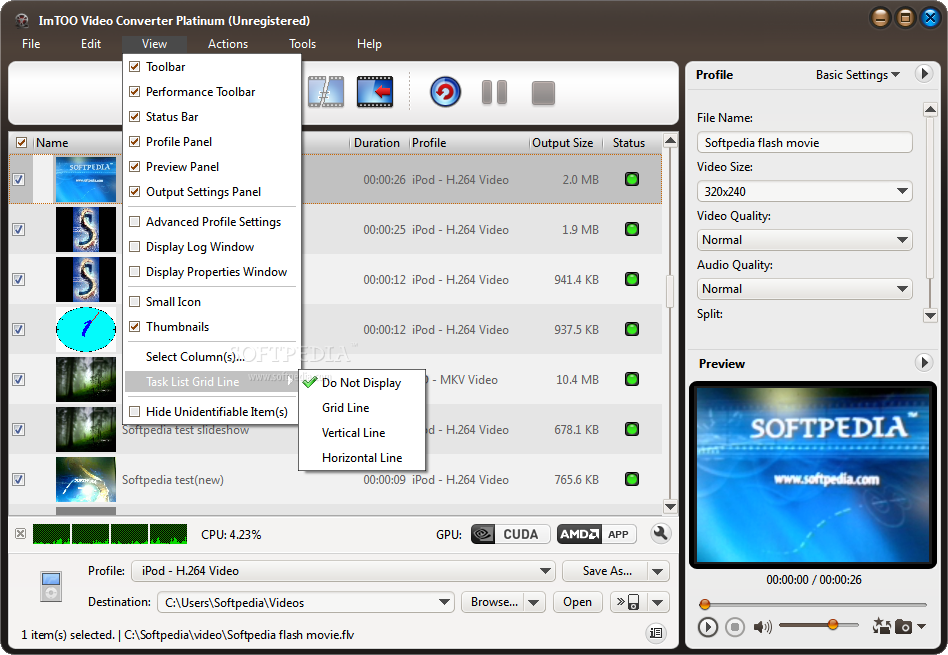Enable Advanced Profile Settings
The image size is (948, 655).
tap(212, 221)
